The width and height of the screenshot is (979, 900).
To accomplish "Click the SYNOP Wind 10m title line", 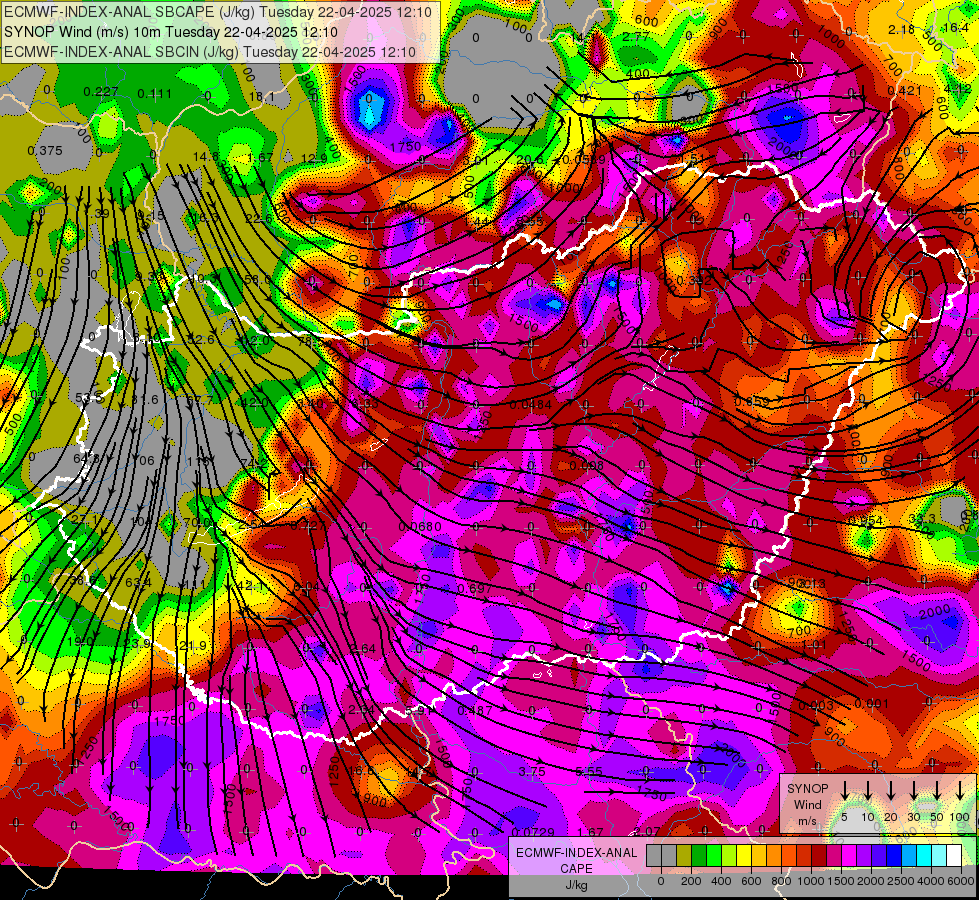I will (x=170, y=32).
